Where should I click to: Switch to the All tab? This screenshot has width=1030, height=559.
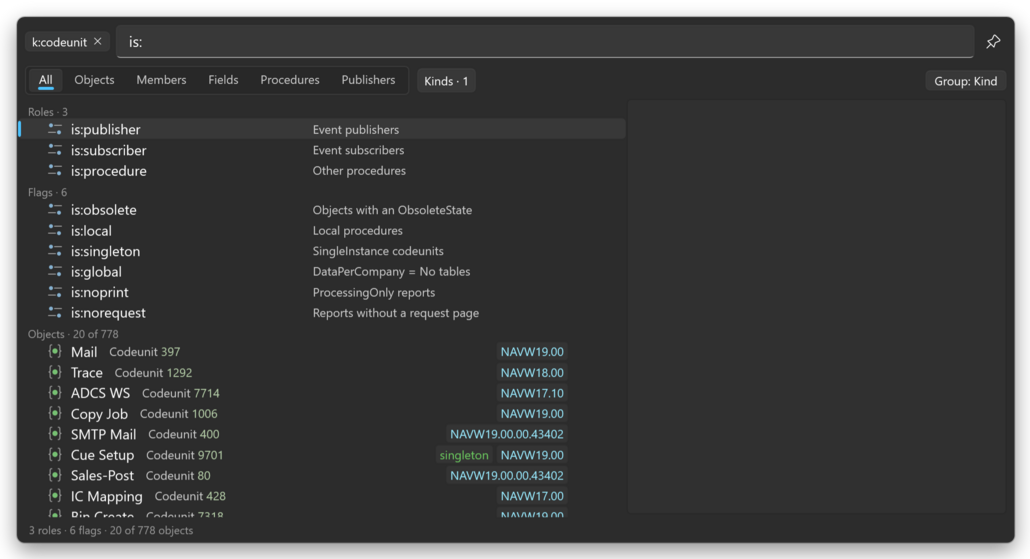click(45, 80)
